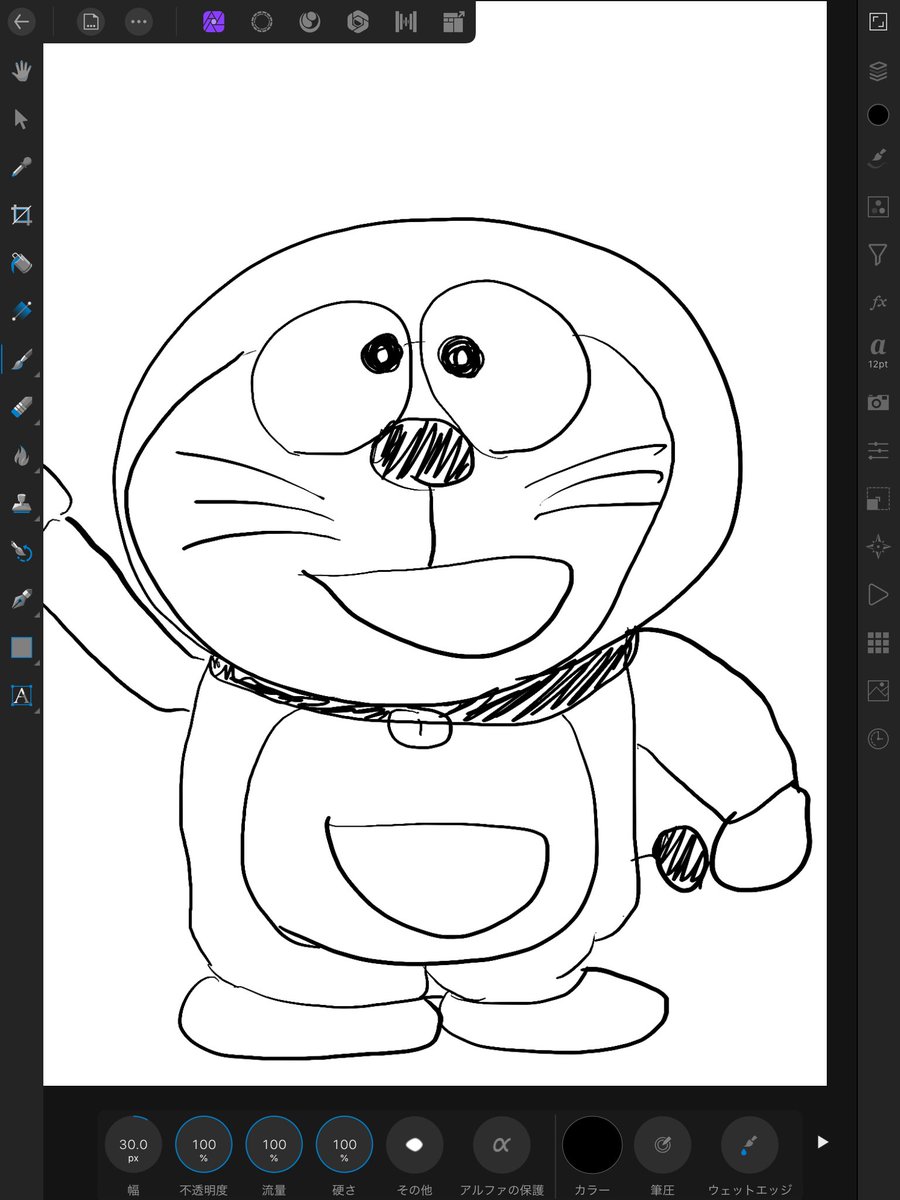
Task: Adjust the 流量 100% control
Action: [x=274, y=1144]
